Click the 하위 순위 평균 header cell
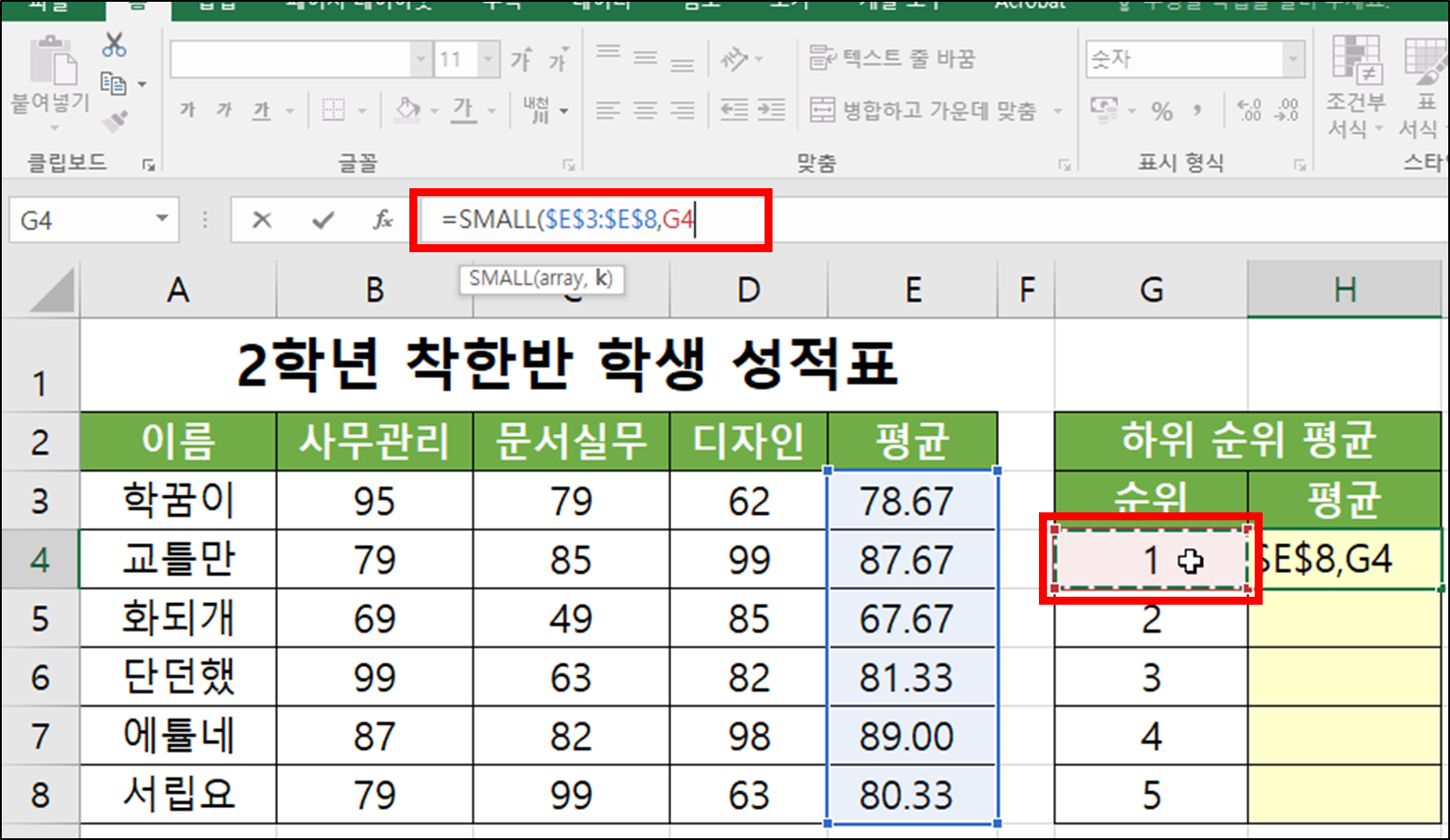This screenshot has width=1450, height=840. click(x=1248, y=441)
